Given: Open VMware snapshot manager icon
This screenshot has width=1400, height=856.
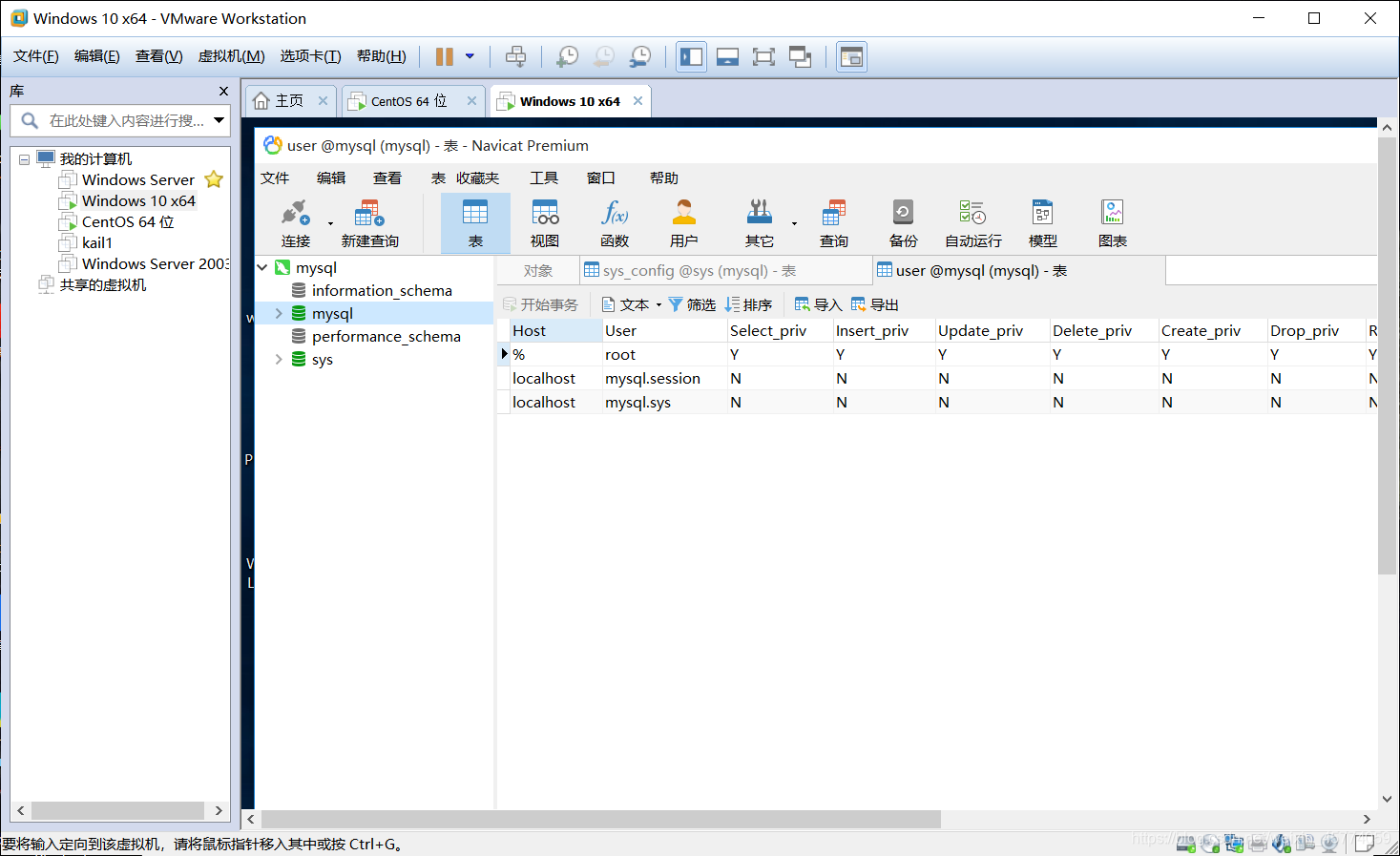Looking at the screenshot, I should point(640,56).
